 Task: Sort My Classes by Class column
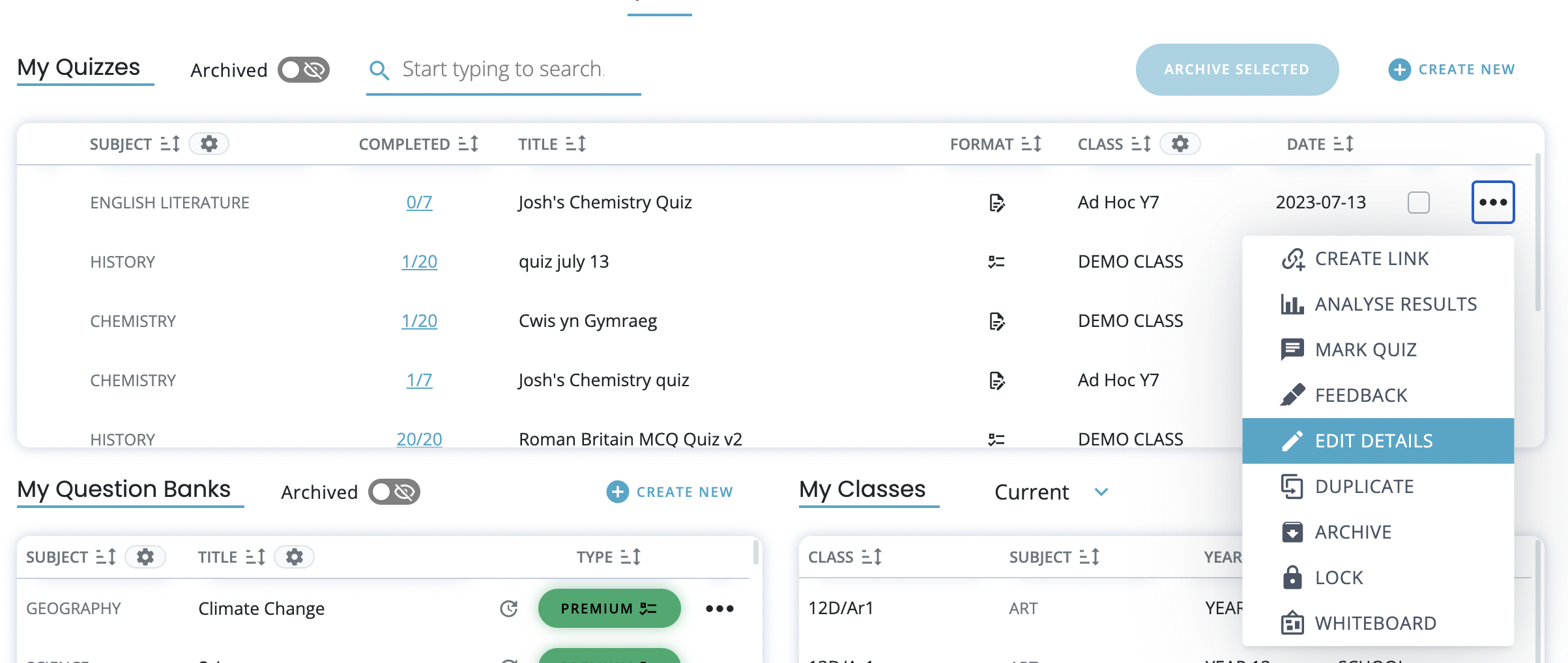coord(871,557)
